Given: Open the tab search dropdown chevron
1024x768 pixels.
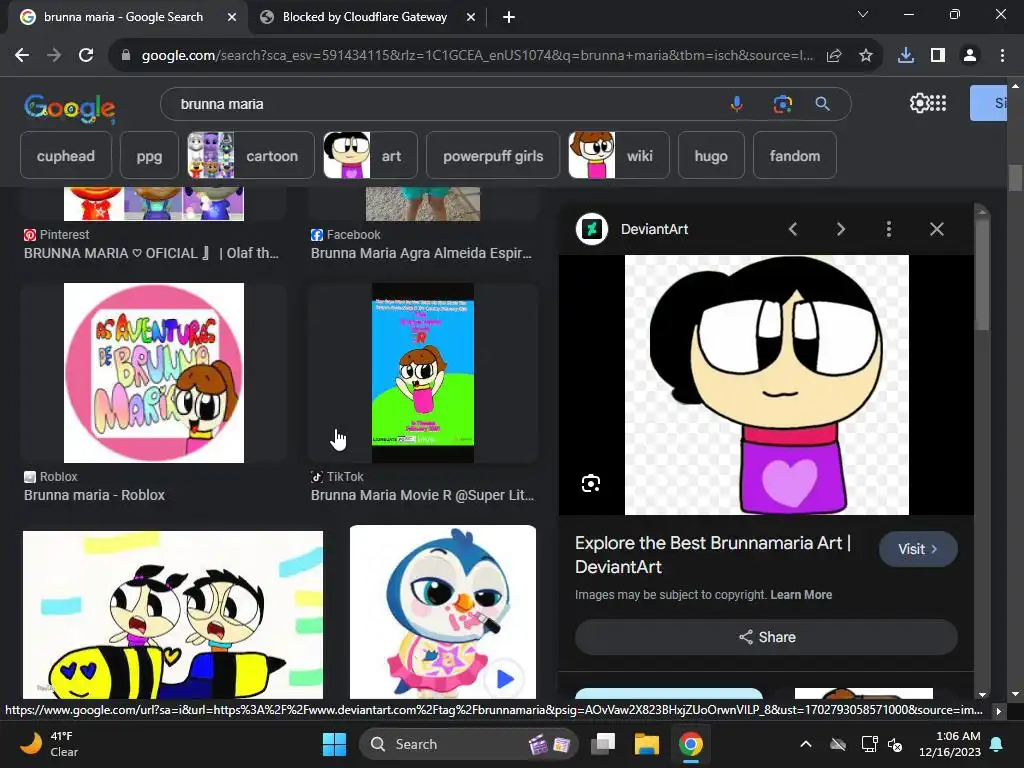Looking at the screenshot, I should pyautogui.click(x=863, y=14).
